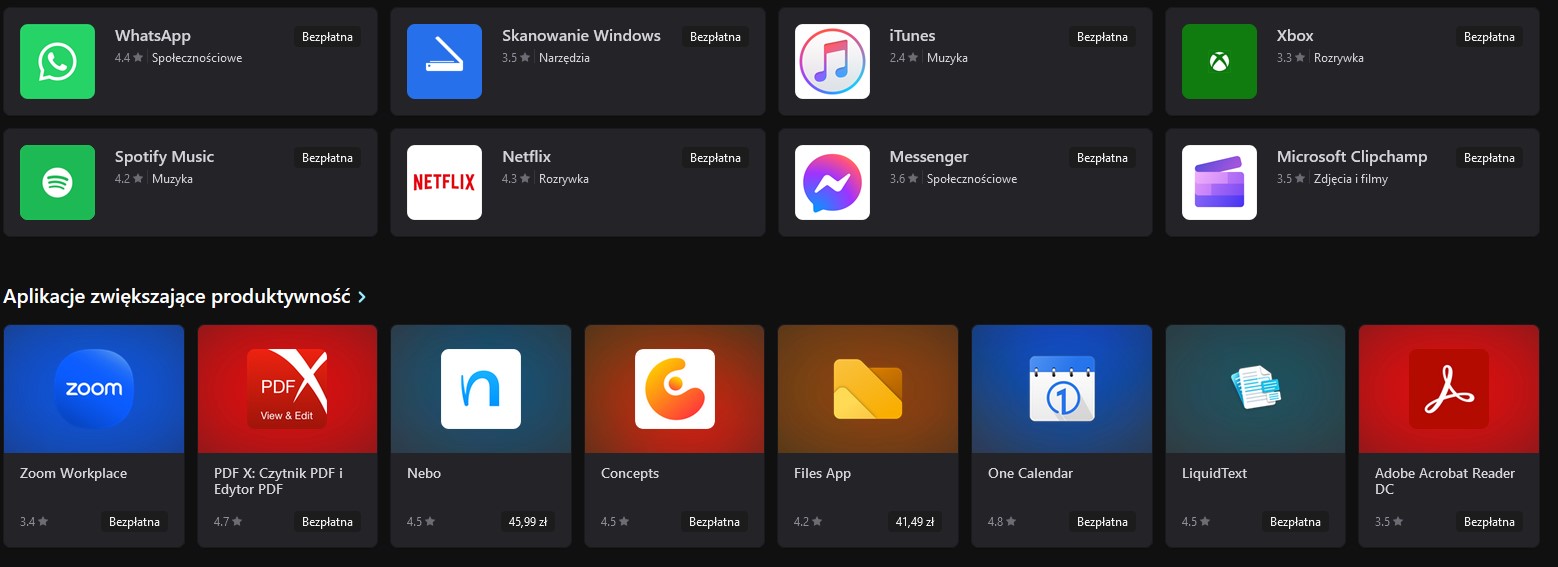The image size is (1558, 567).
Task: Open the Zoom Workplace logo tile
Action: (x=94, y=389)
